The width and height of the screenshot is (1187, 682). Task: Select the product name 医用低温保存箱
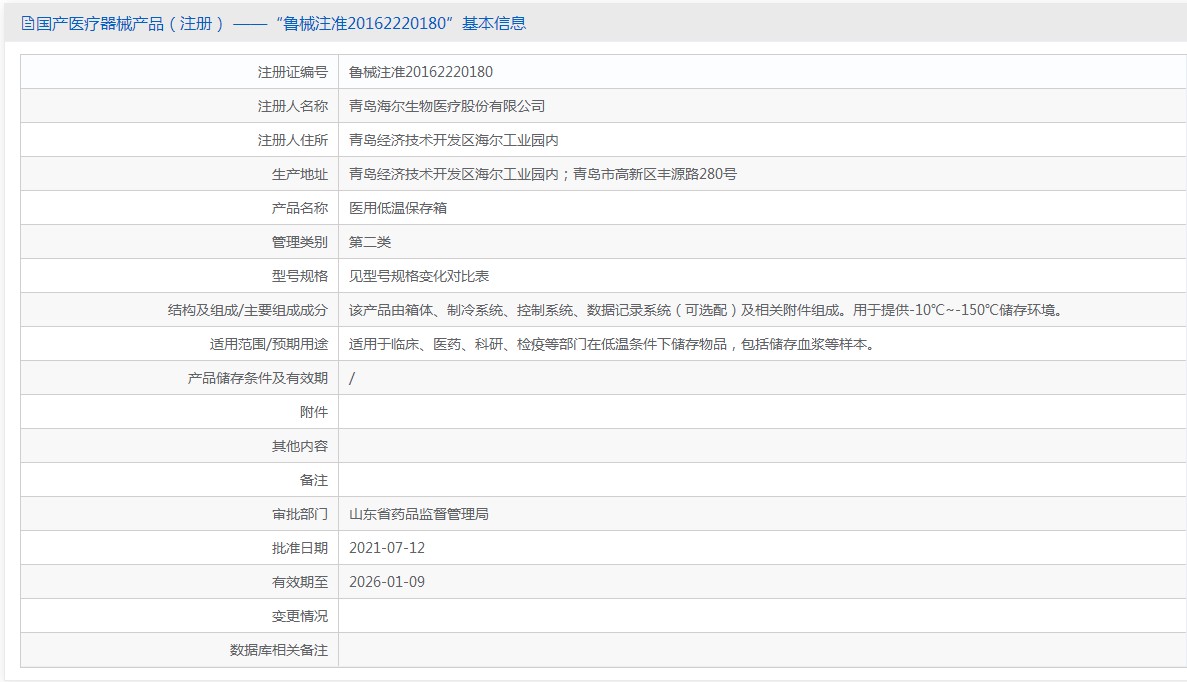tap(397, 208)
